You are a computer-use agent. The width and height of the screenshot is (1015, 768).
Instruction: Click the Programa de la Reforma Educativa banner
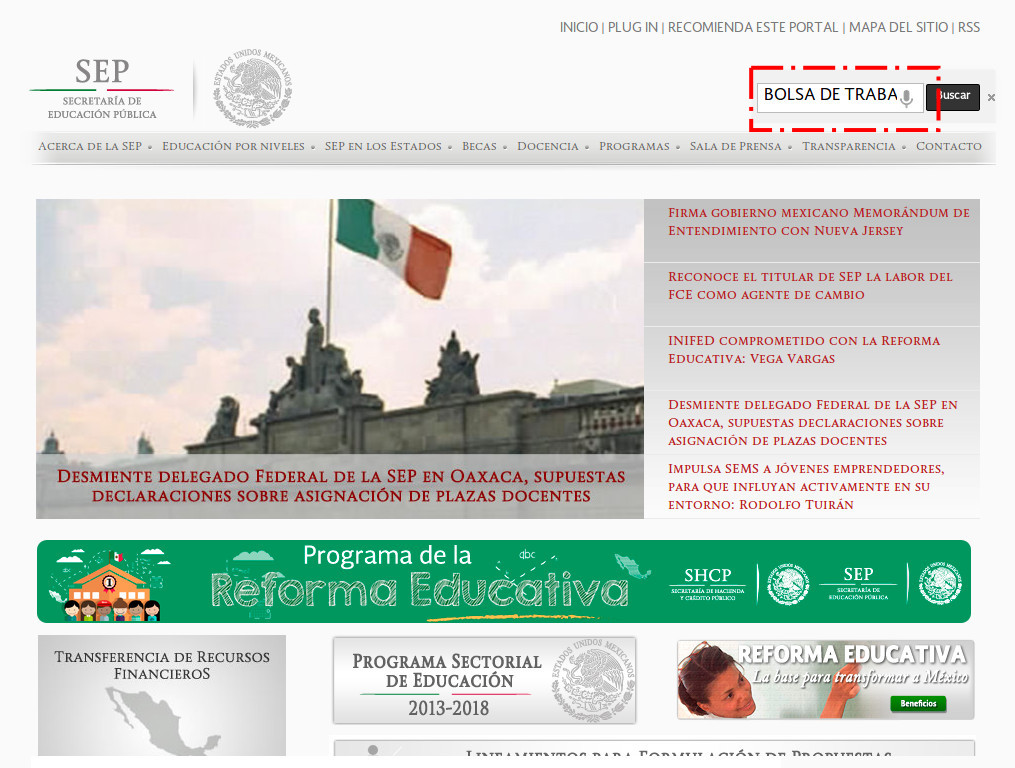503,581
